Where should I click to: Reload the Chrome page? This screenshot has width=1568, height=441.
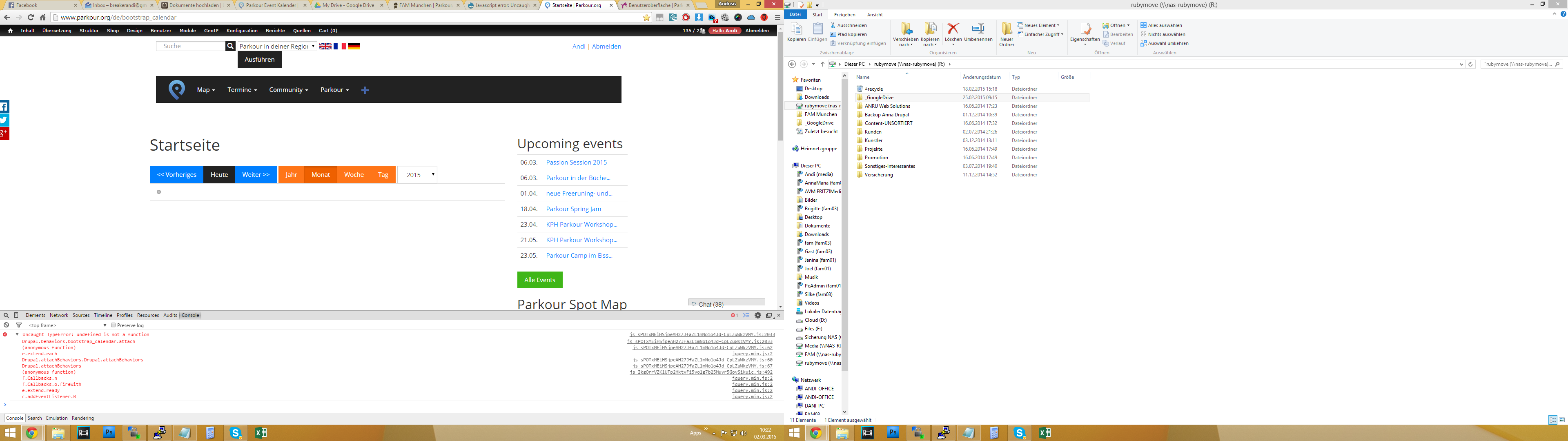tap(31, 18)
